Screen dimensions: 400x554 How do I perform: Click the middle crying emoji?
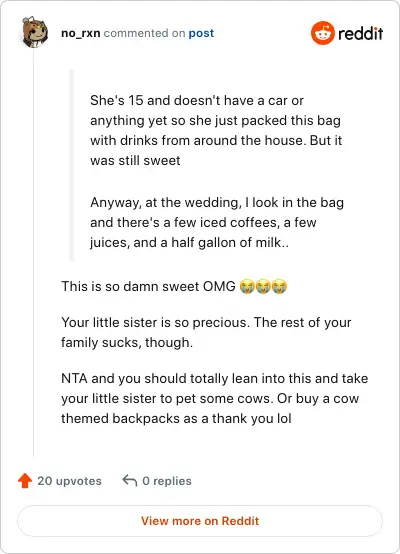tap(263, 286)
